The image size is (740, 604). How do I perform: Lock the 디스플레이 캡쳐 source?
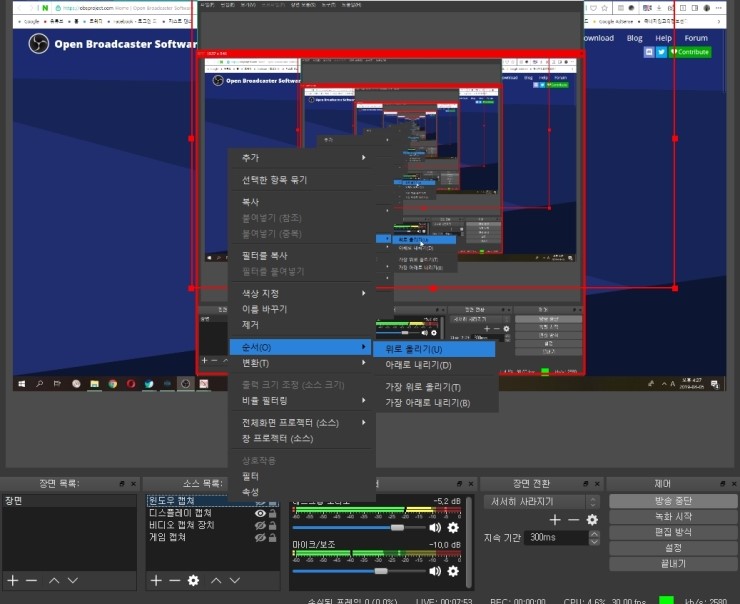[273, 513]
